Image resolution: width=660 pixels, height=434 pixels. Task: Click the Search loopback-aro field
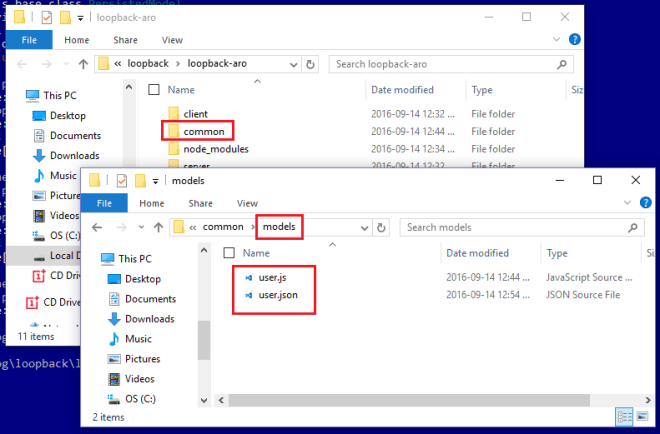pos(451,64)
